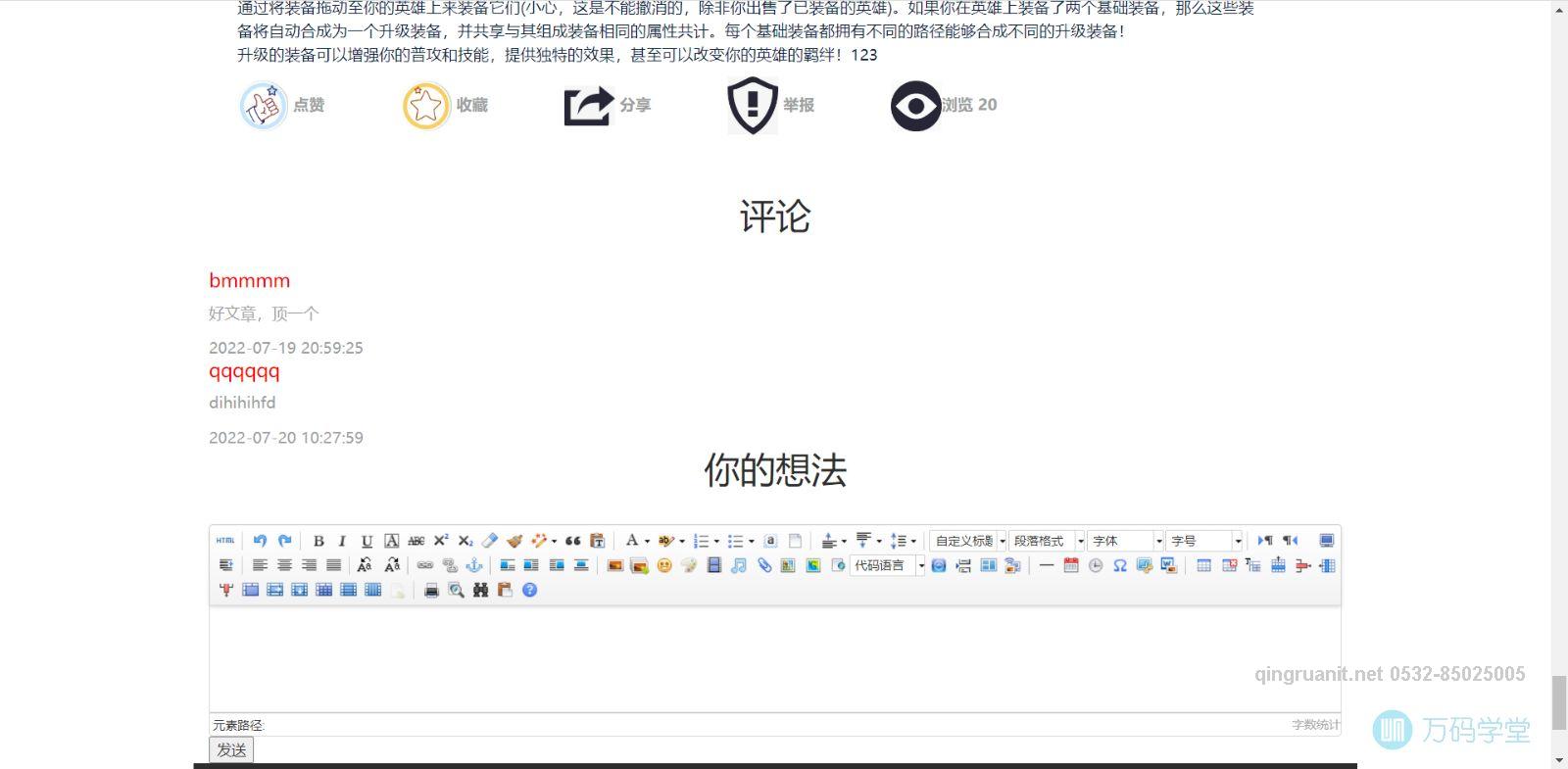This screenshot has height=769, width=1568.
Task: Toggle superscript formatting
Action: (441, 541)
